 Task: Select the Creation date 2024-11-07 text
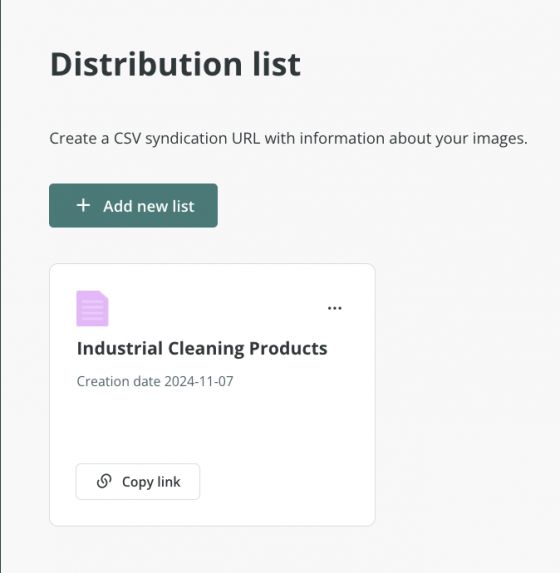pos(155,381)
